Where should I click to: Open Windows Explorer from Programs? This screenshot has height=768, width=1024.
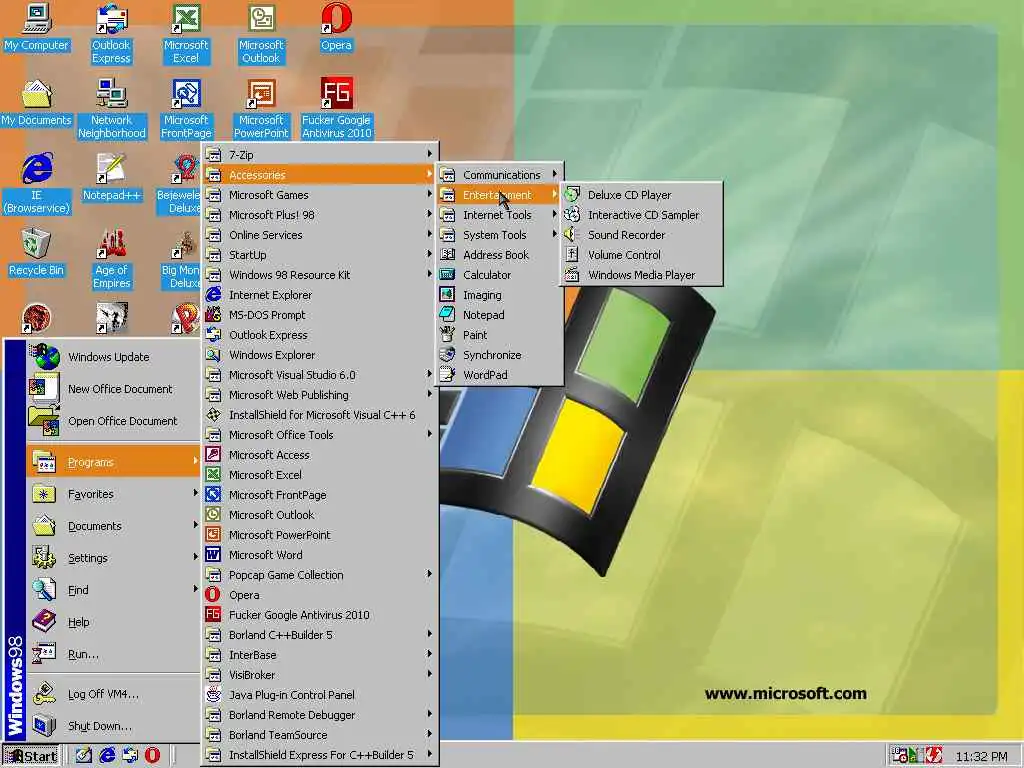[319, 355]
